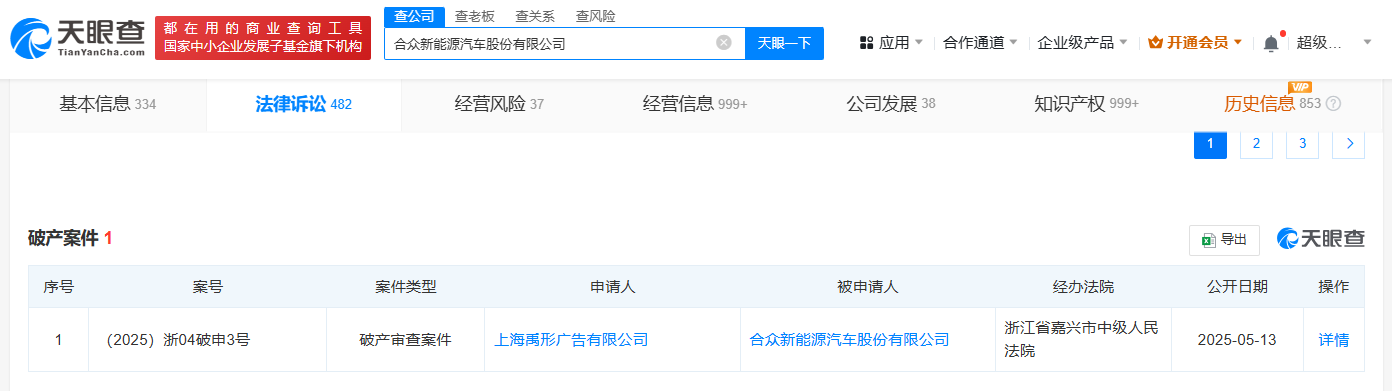Click case number (2025) 浙04破申3号

(178, 340)
